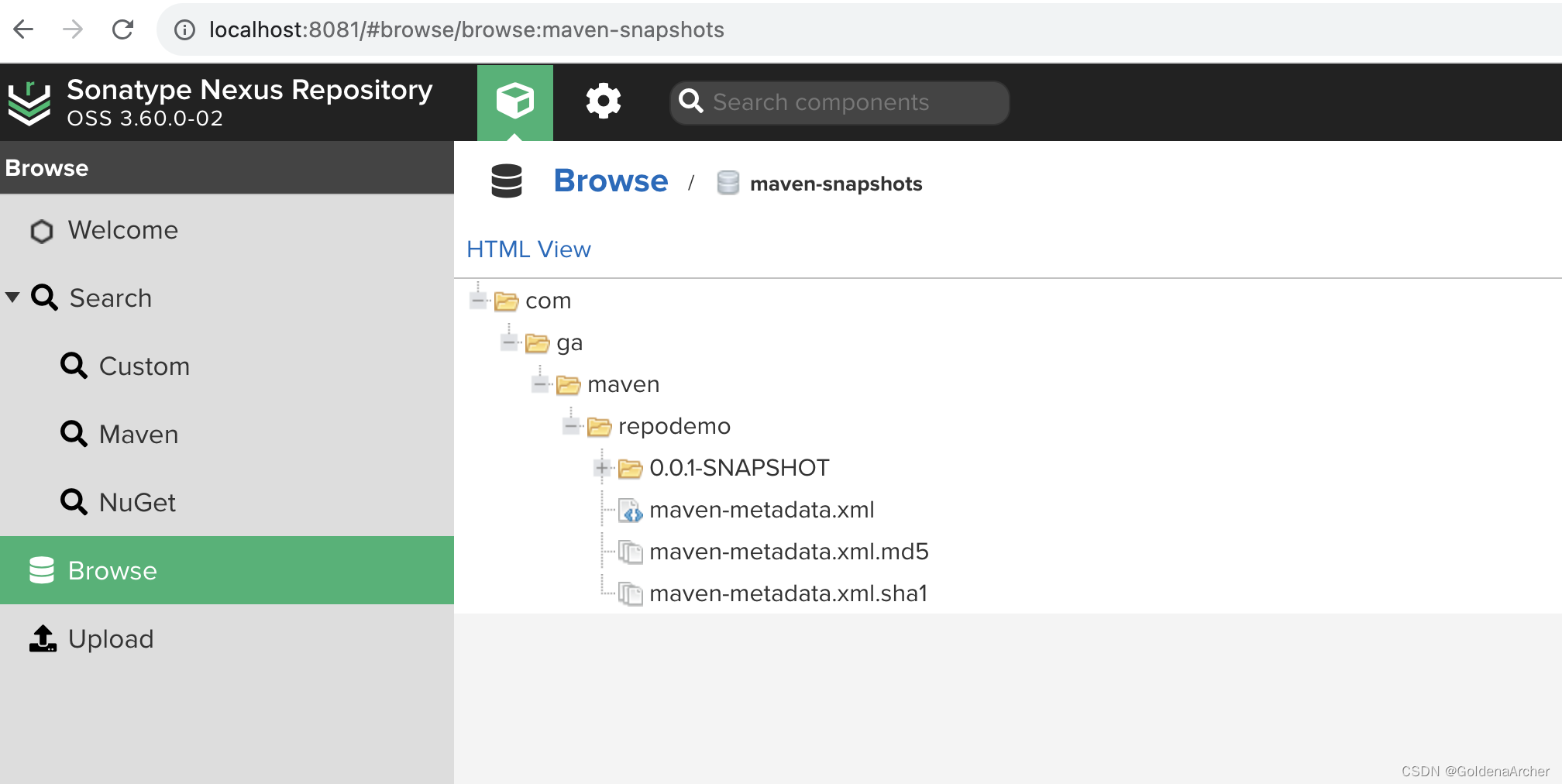1562x784 pixels.
Task: Open the Search menu item
Action: tap(227, 298)
